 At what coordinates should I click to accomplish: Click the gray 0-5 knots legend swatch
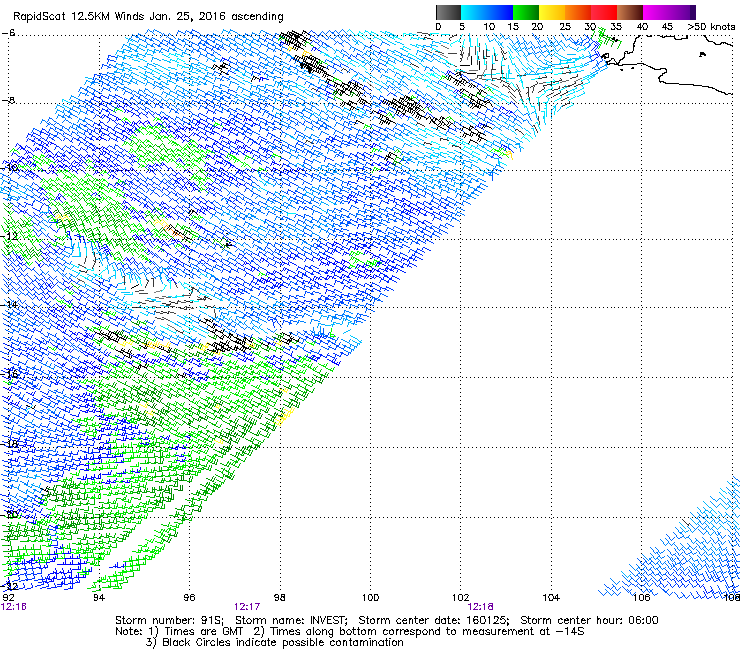click(448, 12)
